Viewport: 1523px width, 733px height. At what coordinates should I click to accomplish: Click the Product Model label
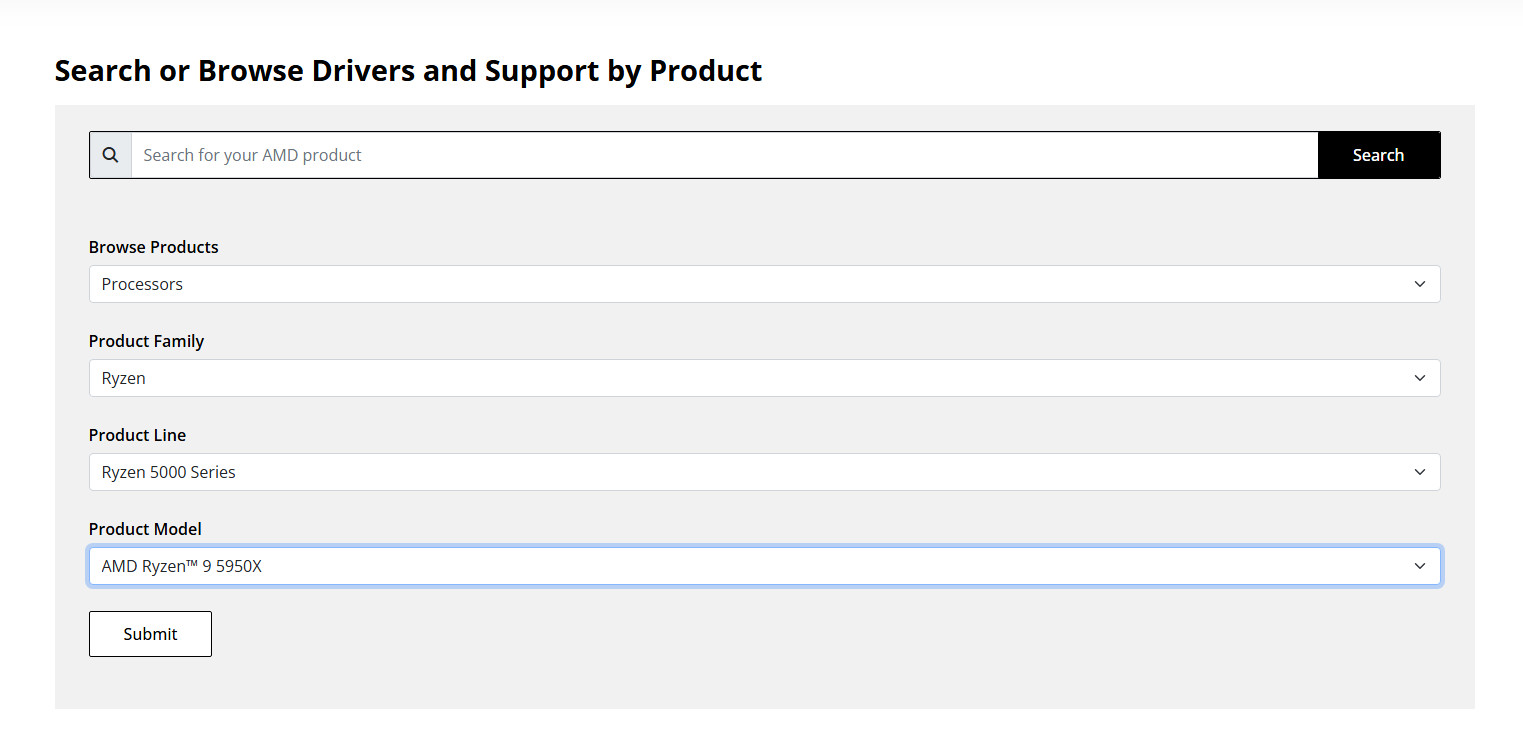(x=145, y=529)
